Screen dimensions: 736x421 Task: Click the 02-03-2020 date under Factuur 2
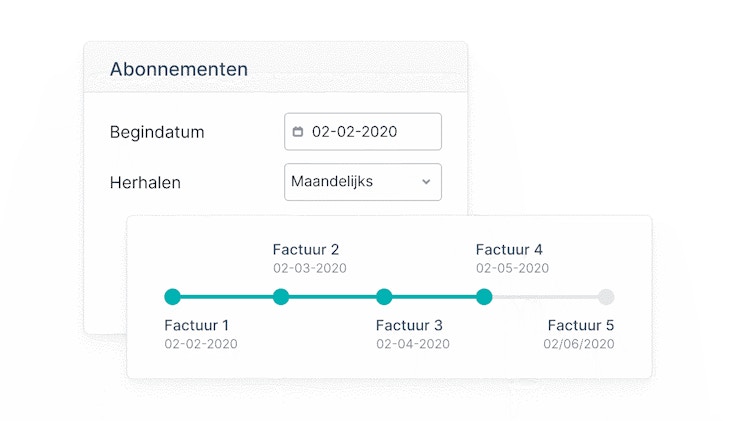pos(310,268)
